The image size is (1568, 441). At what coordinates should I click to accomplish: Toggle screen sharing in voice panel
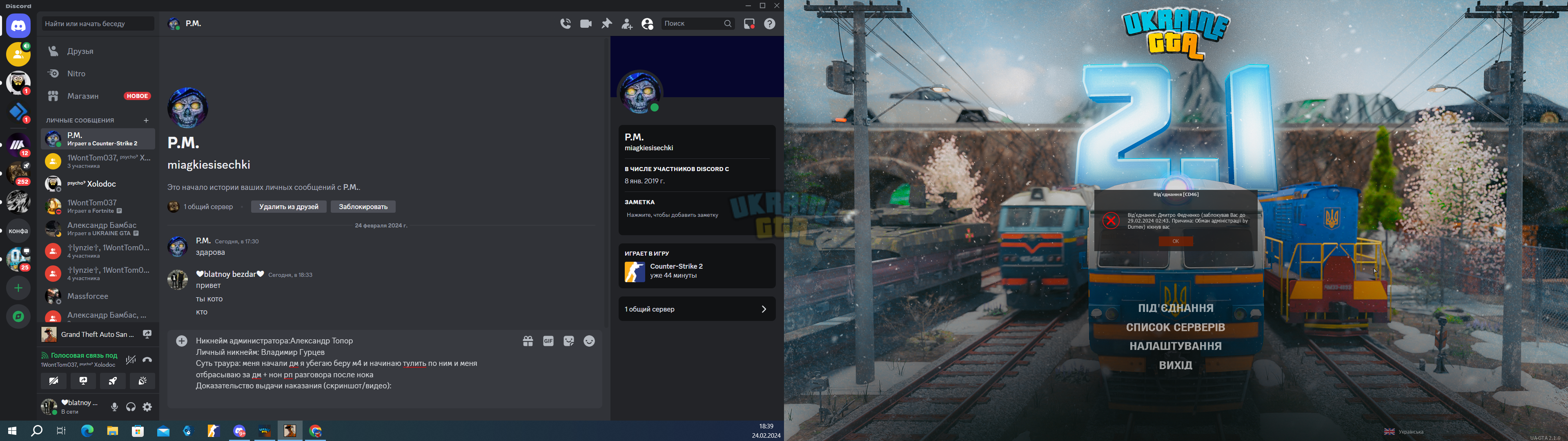(x=83, y=381)
